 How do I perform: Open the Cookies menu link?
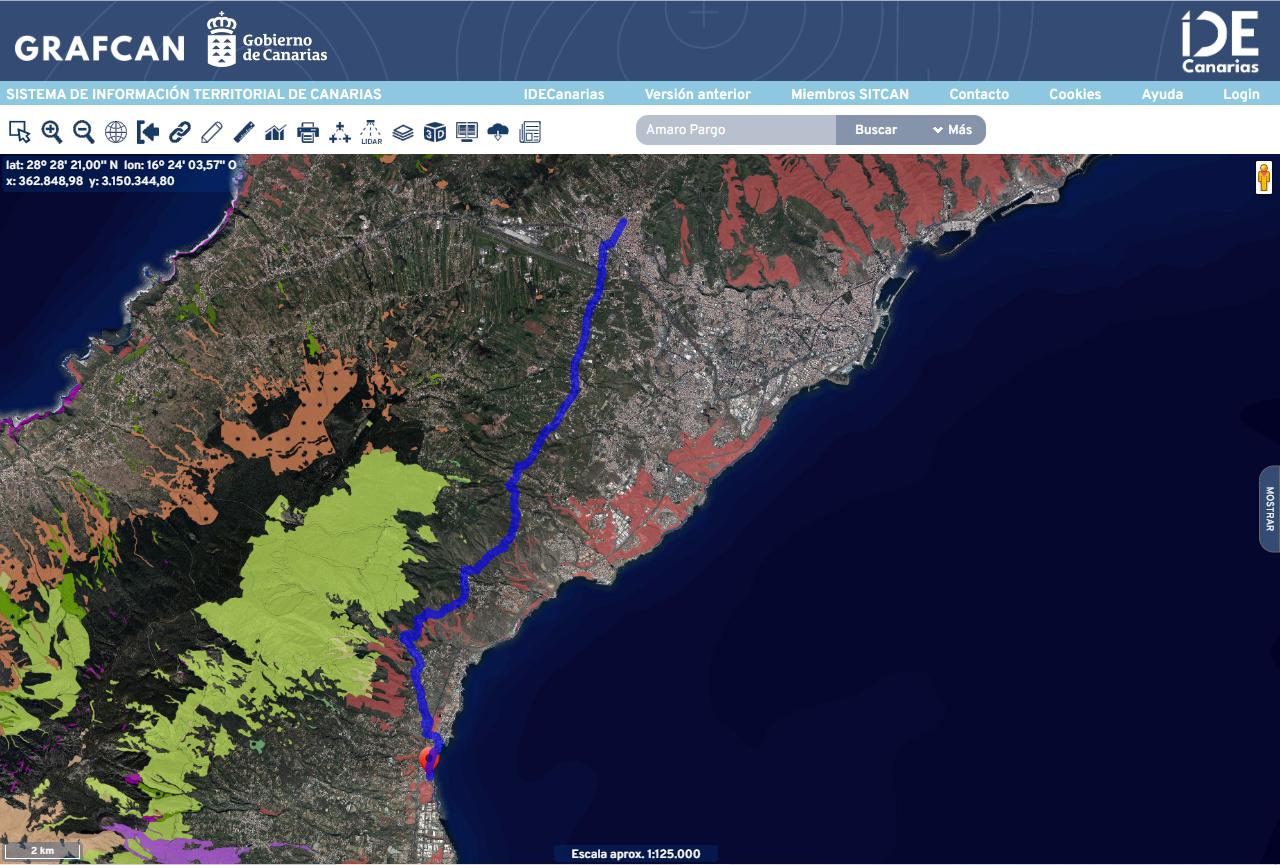1075,94
